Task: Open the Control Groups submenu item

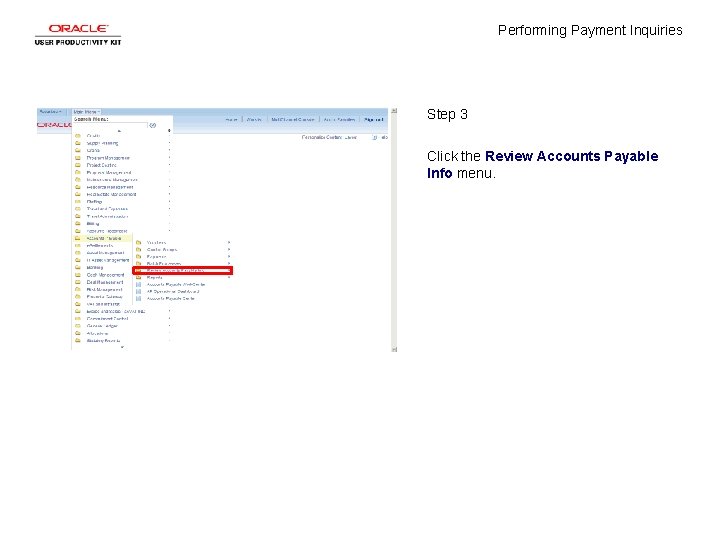Action: pyautogui.click(x=162, y=250)
